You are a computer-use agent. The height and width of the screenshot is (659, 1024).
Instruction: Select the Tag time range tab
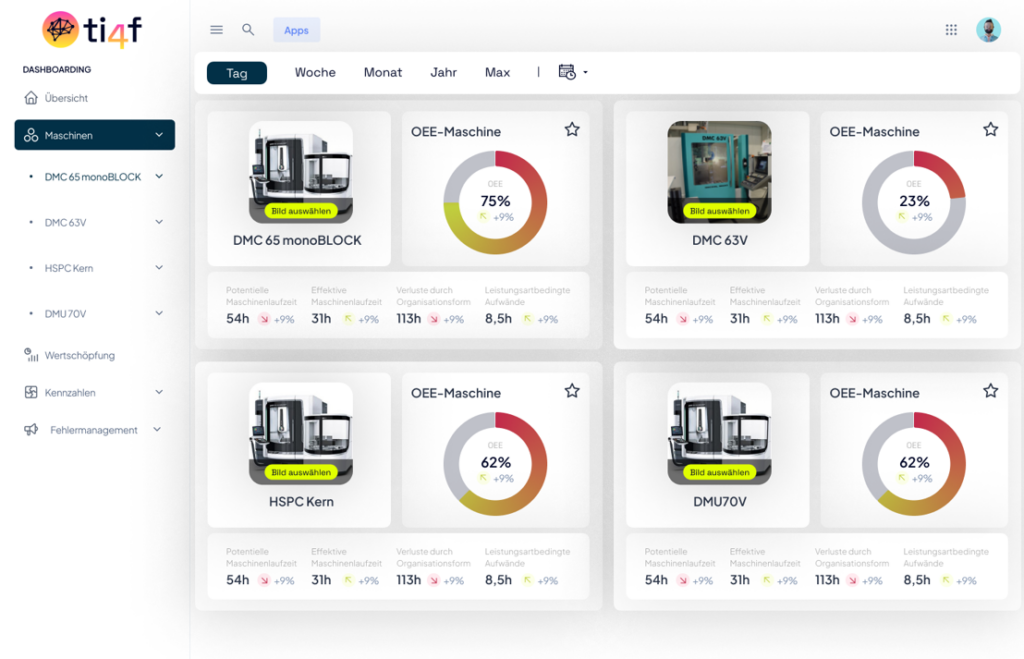(x=237, y=73)
